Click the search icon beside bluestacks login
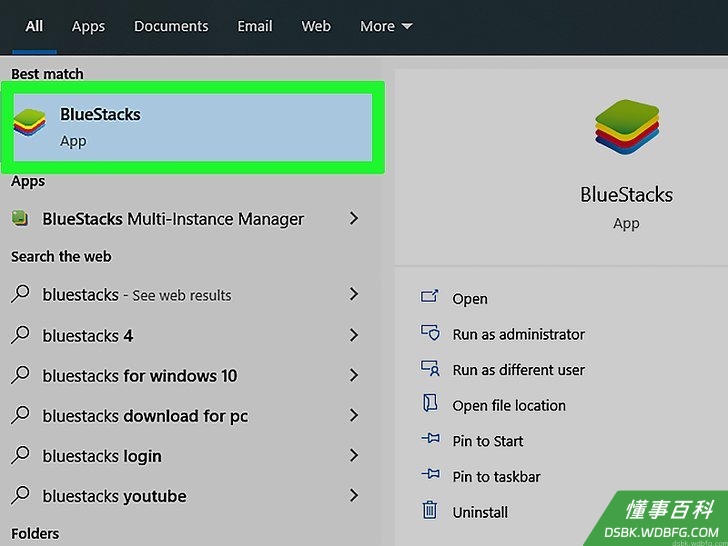This screenshot has width=728, height=546. click(20, 455)
